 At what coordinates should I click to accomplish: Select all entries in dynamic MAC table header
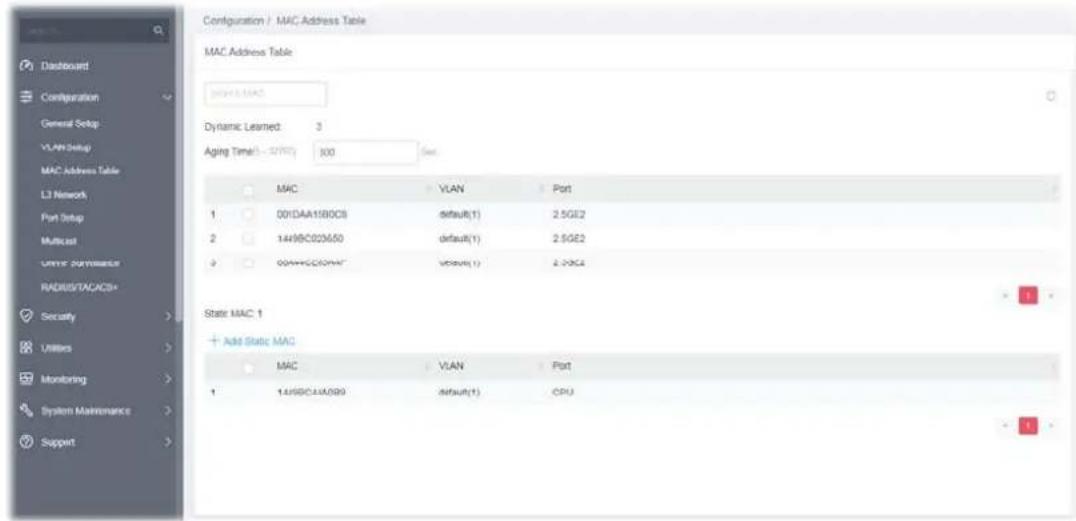pyautogui.click(x=249, y=188)
